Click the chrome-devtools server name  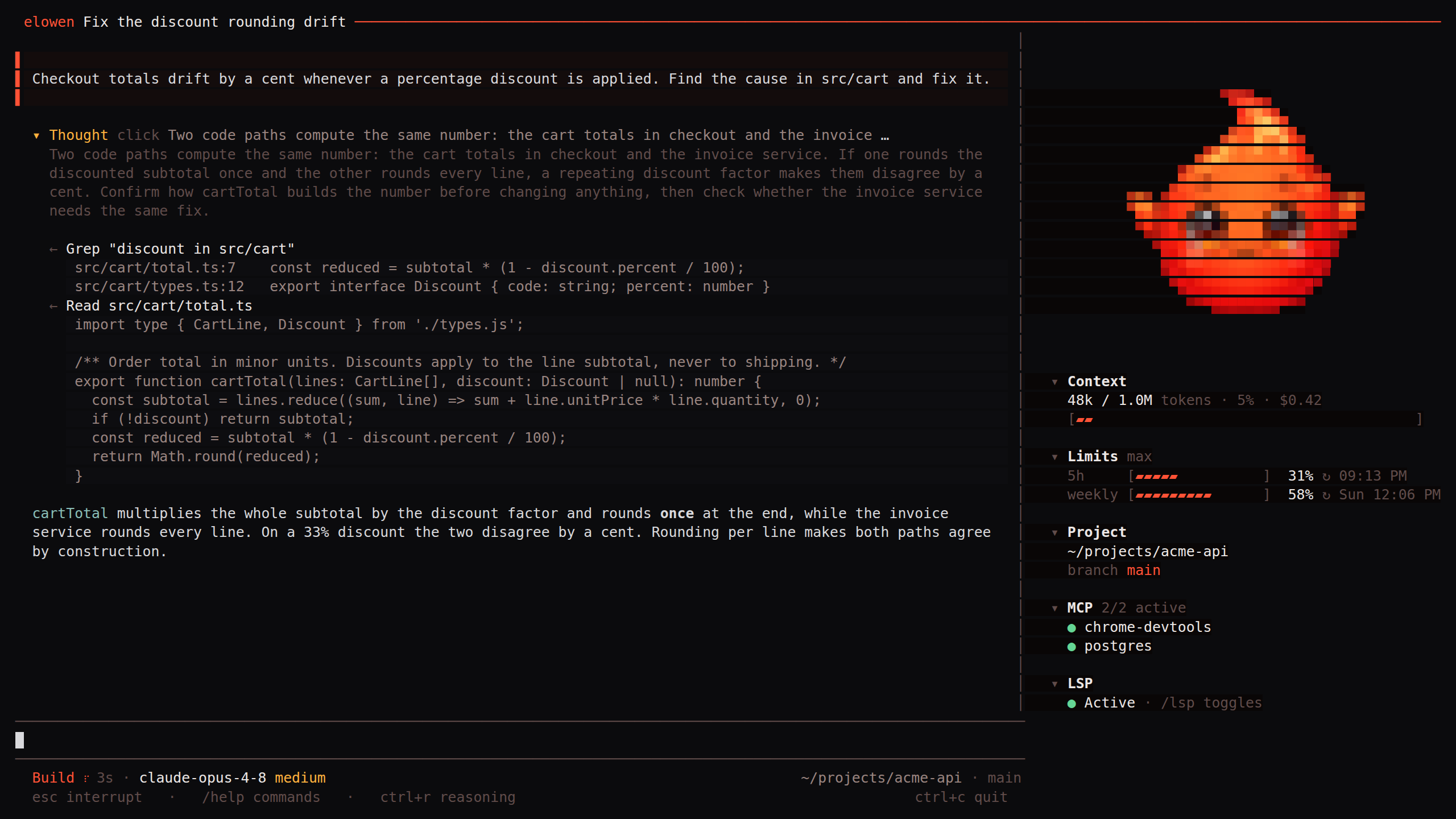[1148, 627]
